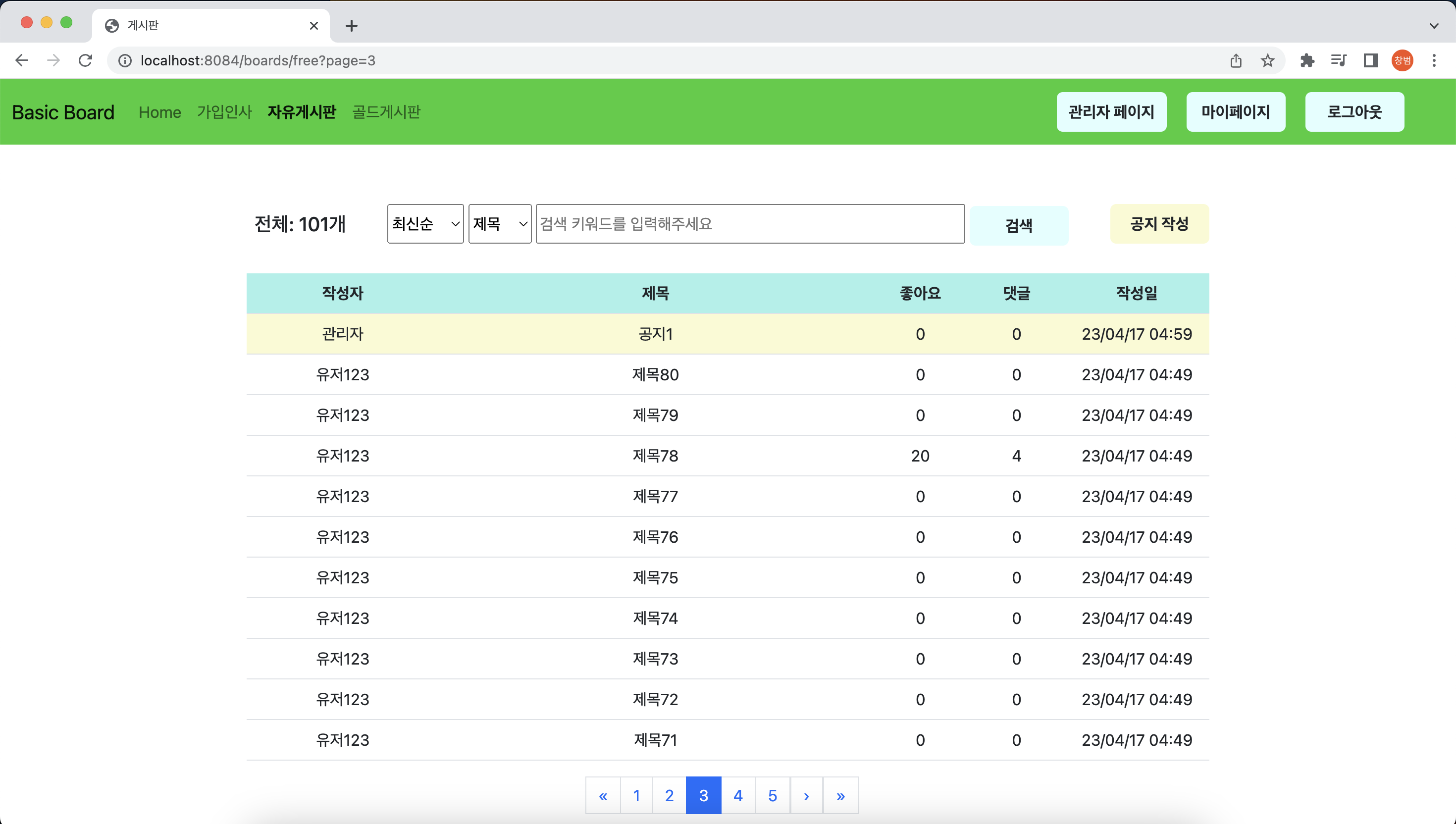Open a new tab with plus

[x=352, y=25]
